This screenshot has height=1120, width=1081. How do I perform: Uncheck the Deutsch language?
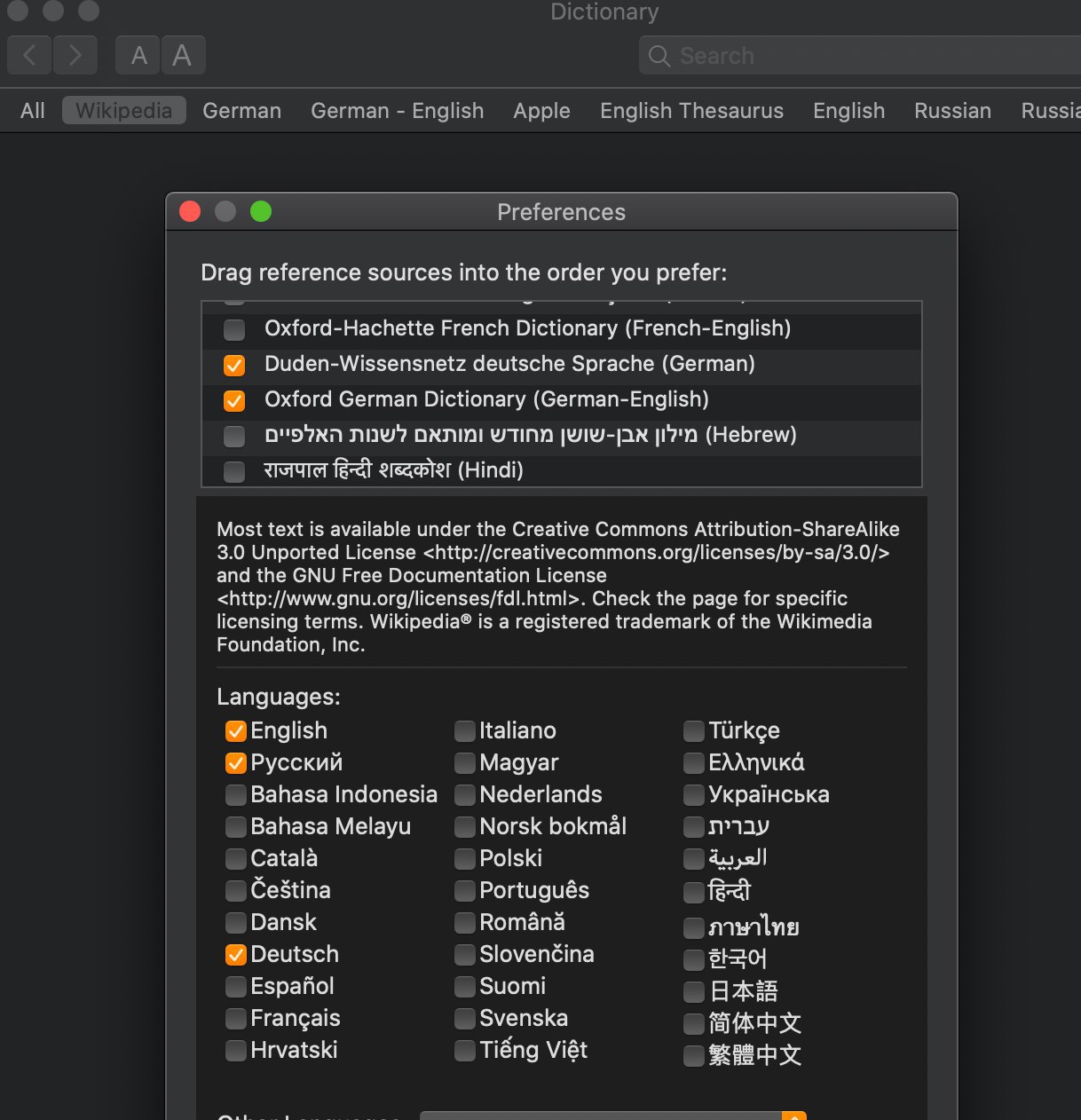click(236, 955)
